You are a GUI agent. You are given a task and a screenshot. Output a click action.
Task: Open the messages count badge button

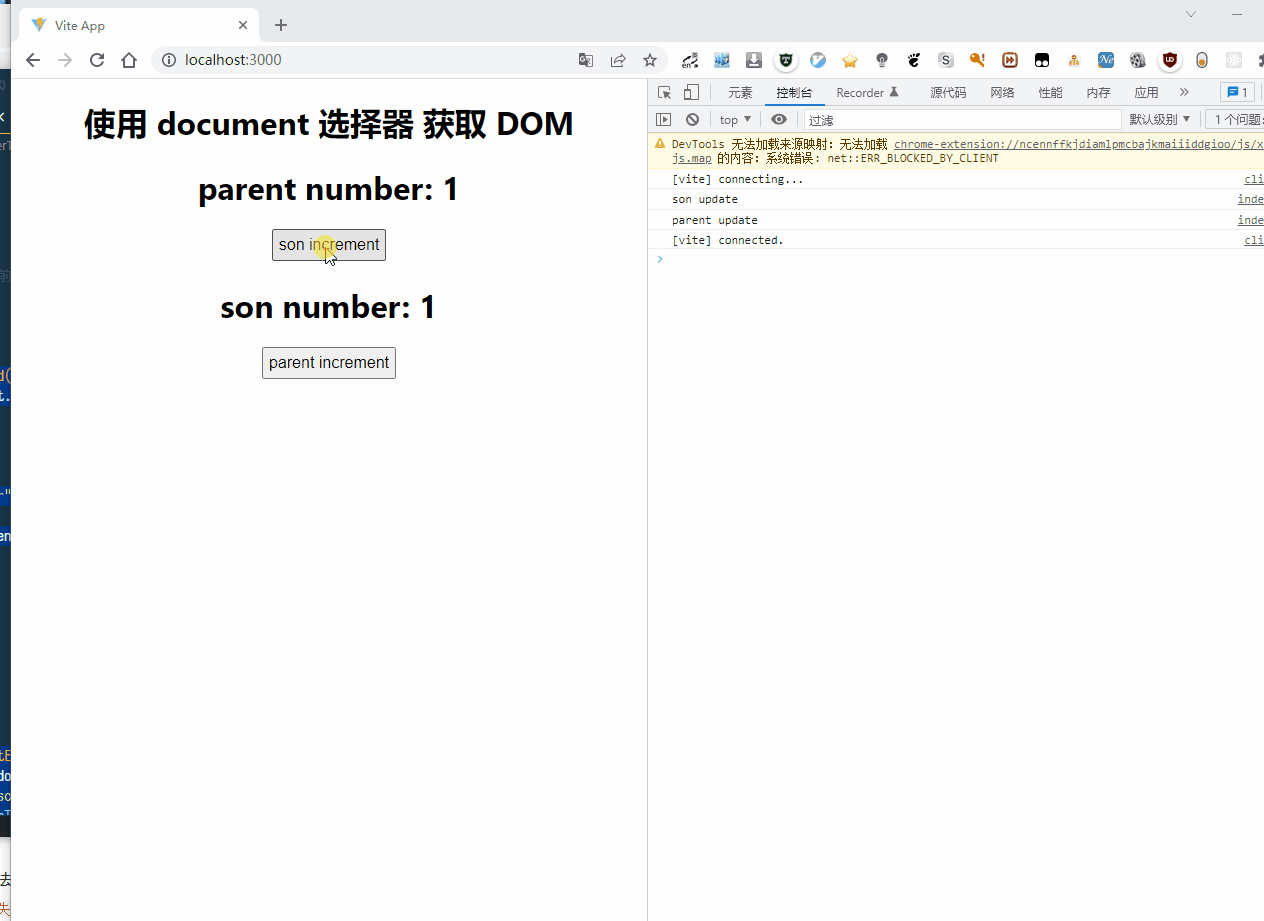[1237, 92]
